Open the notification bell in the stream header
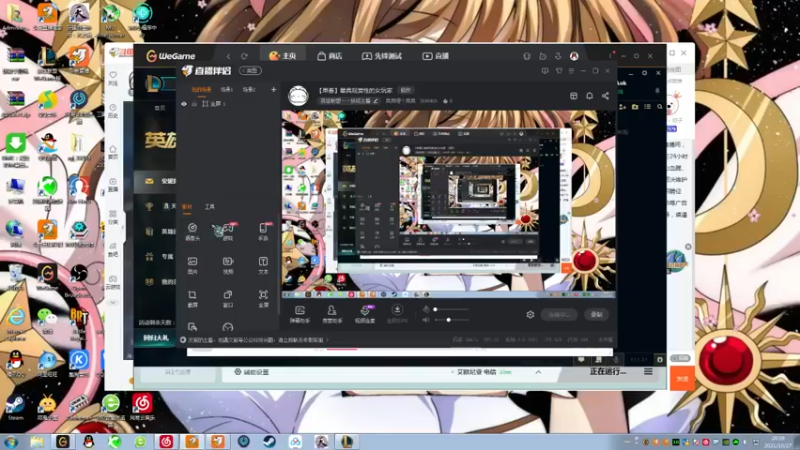 pos(589,96)
